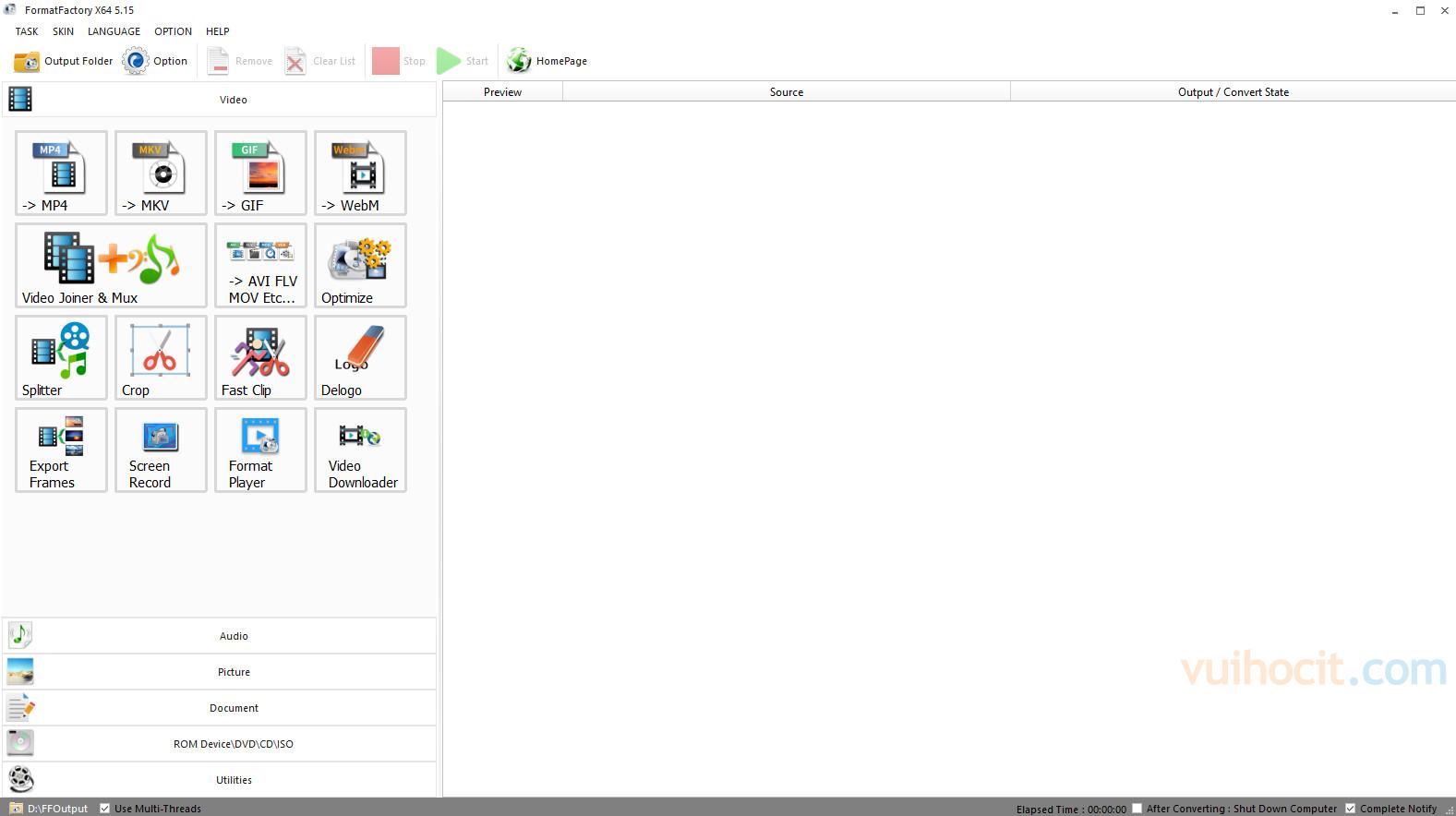
Task: Open the Crop video tool
Action: [161, 357]
